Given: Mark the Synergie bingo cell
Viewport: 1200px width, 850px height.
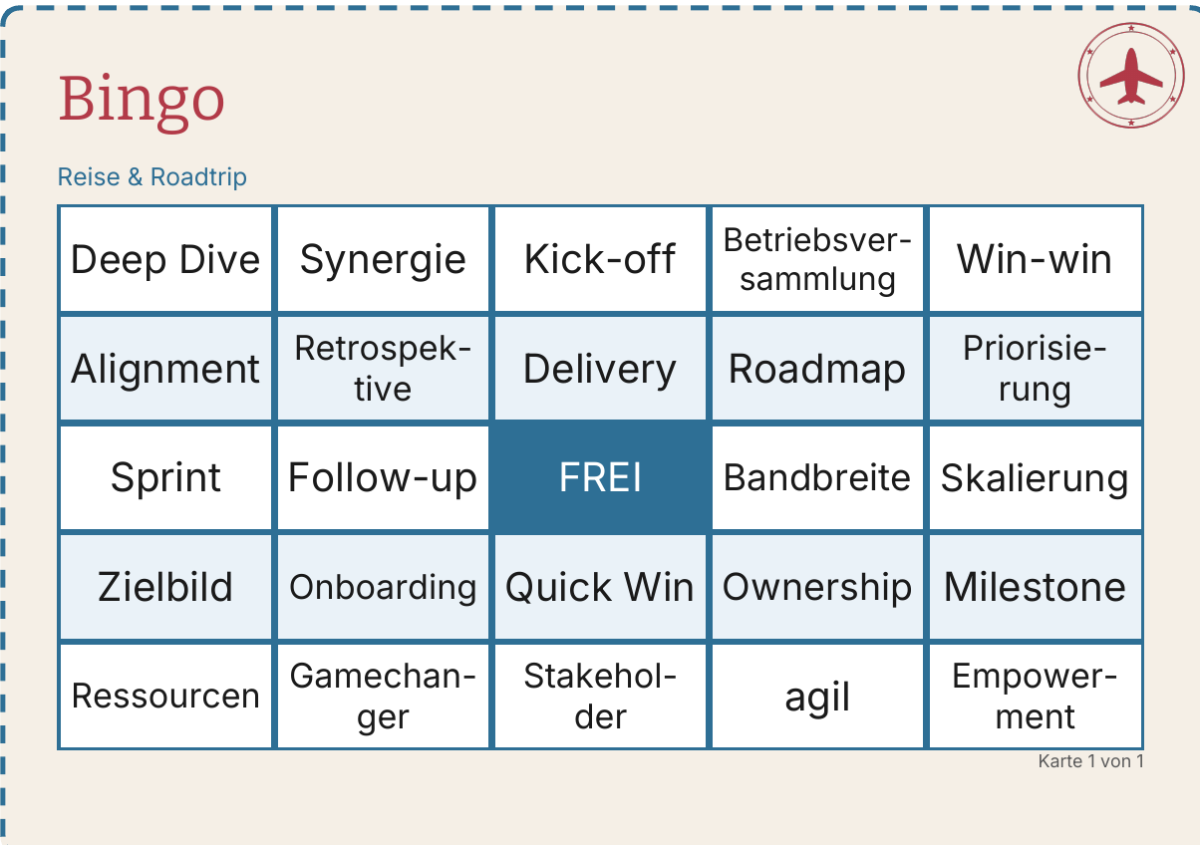Looking at the screenshot, I should pyautogui.click(x=383, y=260).
